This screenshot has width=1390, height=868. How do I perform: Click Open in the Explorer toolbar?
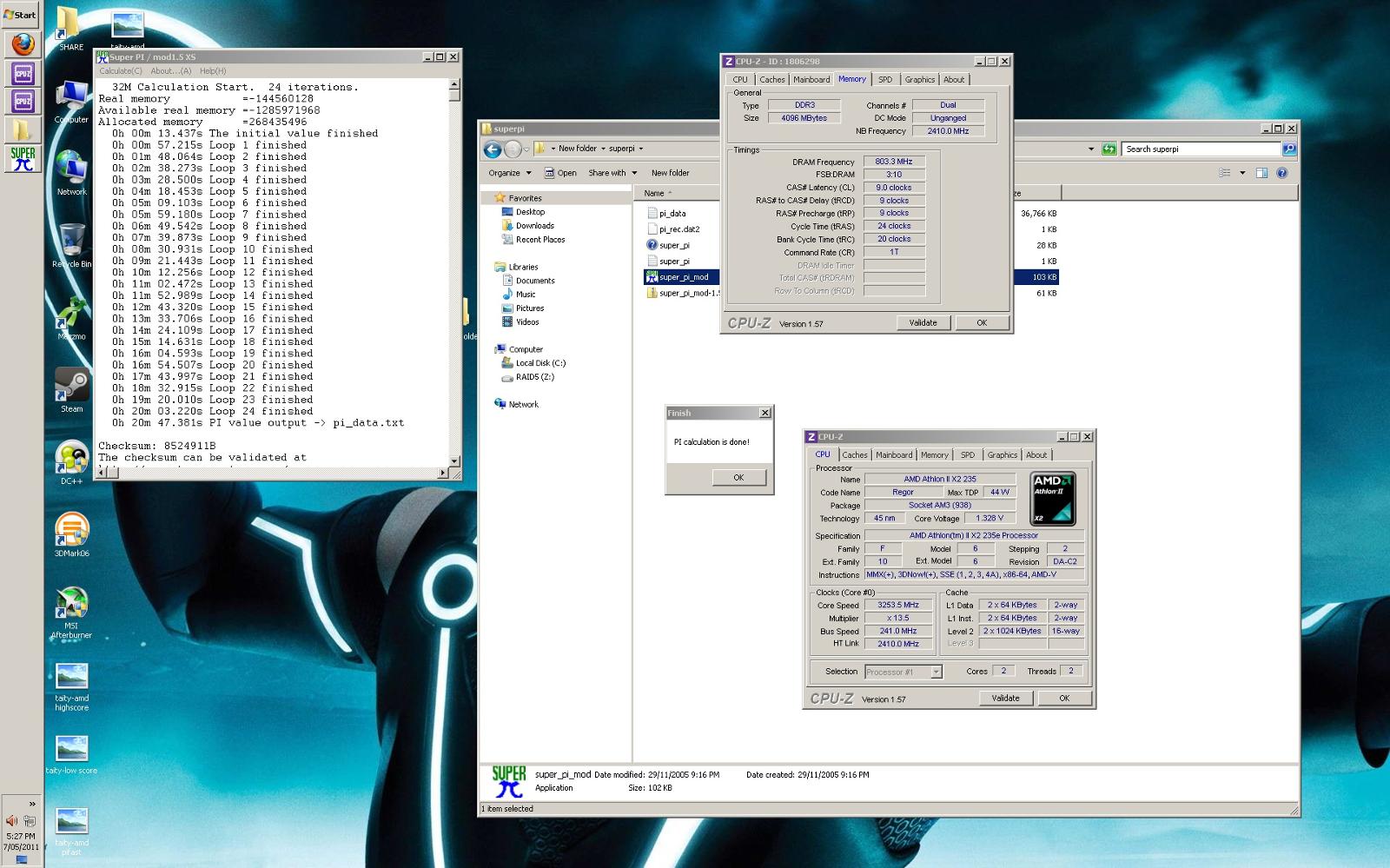[560, 173]
